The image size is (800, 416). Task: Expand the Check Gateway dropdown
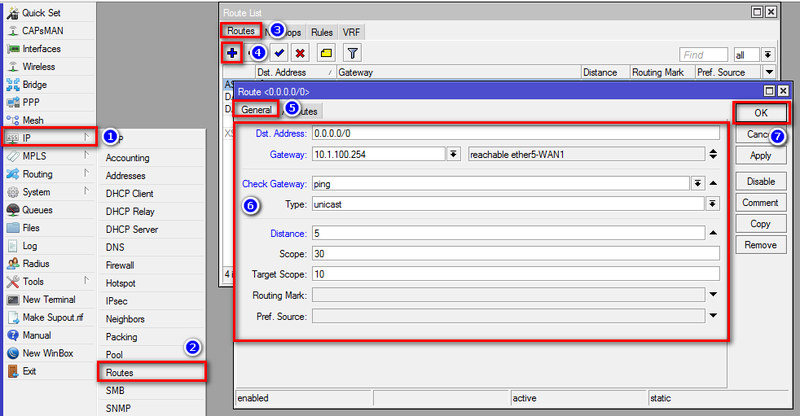698,183
